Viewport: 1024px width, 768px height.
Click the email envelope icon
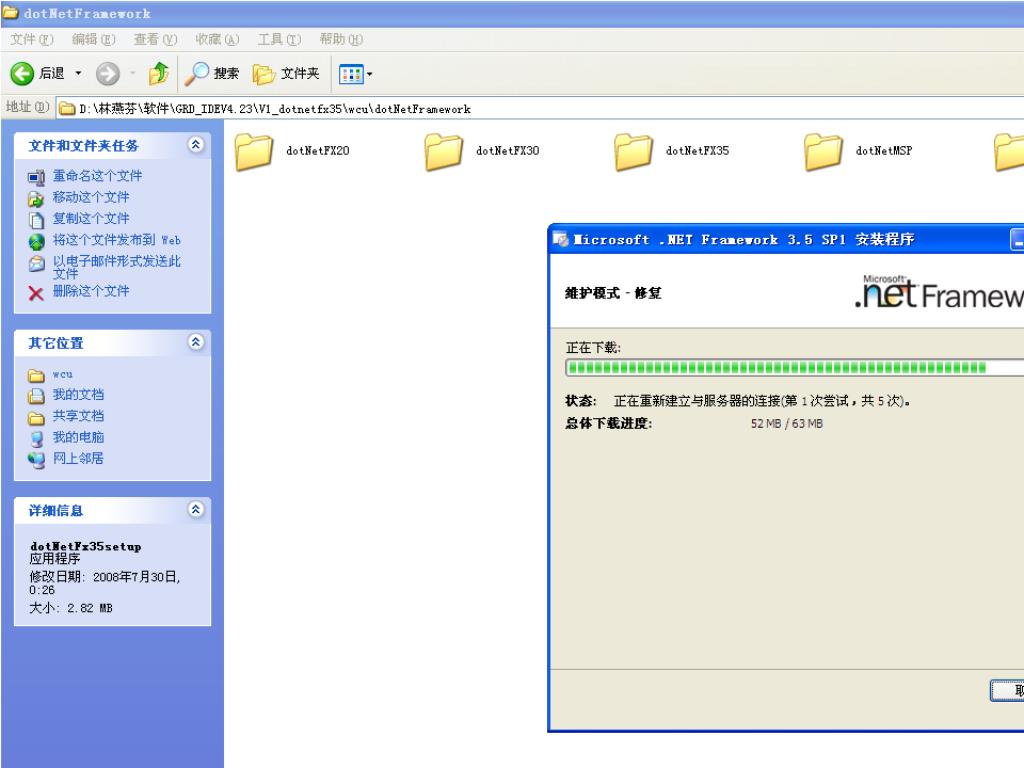pyautogui.click(x=36, y=263)
